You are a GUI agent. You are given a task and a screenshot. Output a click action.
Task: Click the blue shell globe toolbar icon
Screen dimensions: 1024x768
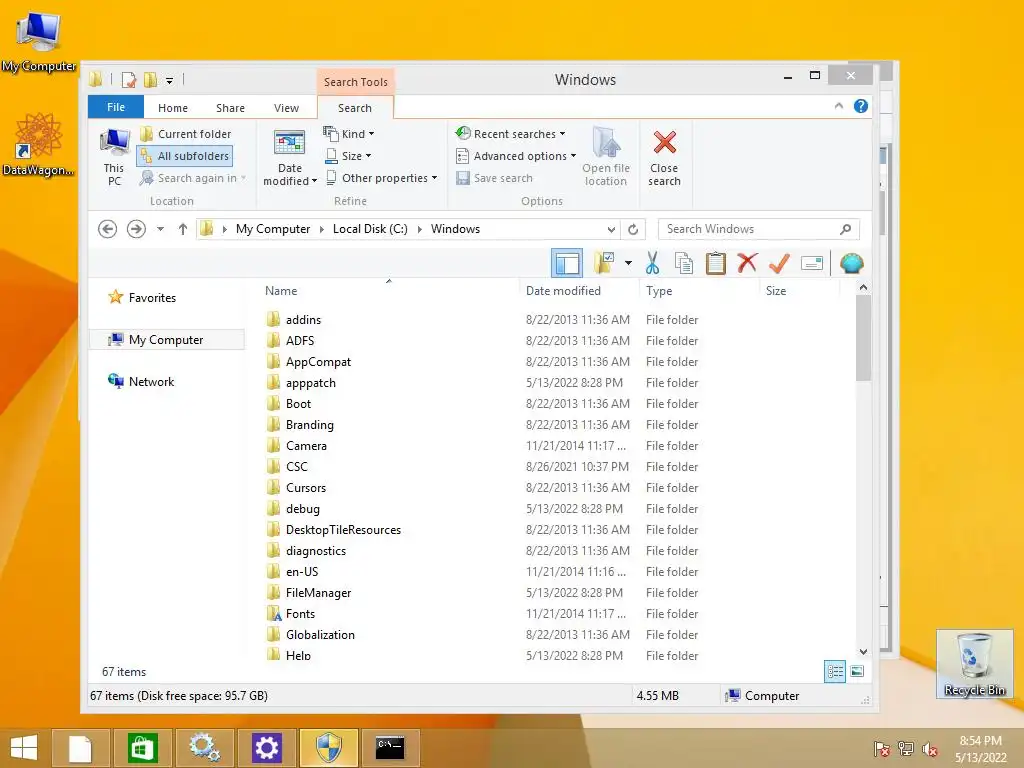coord(852,263)
